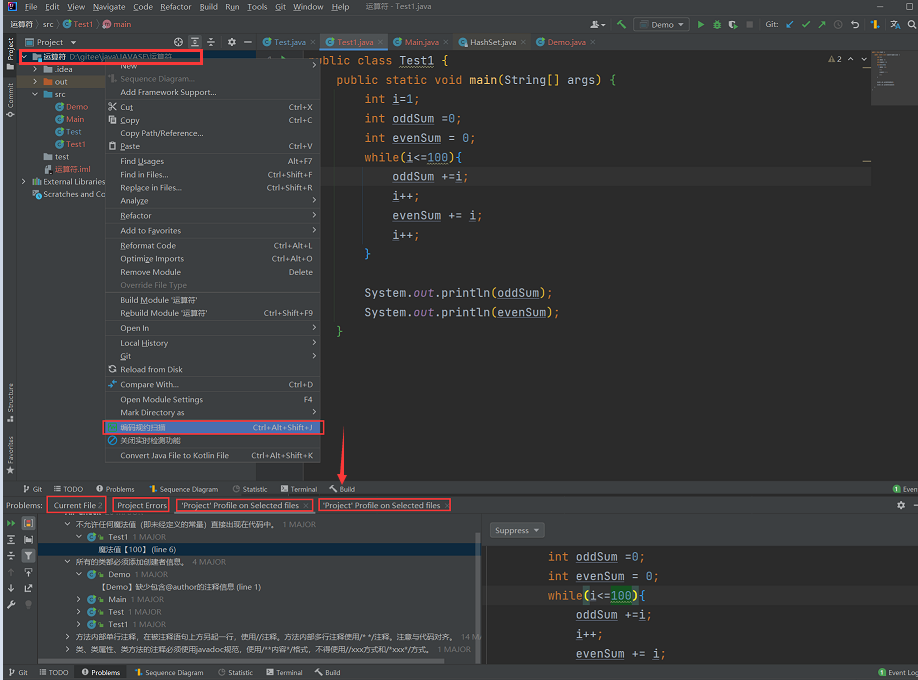The height and width of the screenshot is (680, 918).
Task: Toggle the Project tool window side tab
Action: pyautogui.click(x=10, y=53)
